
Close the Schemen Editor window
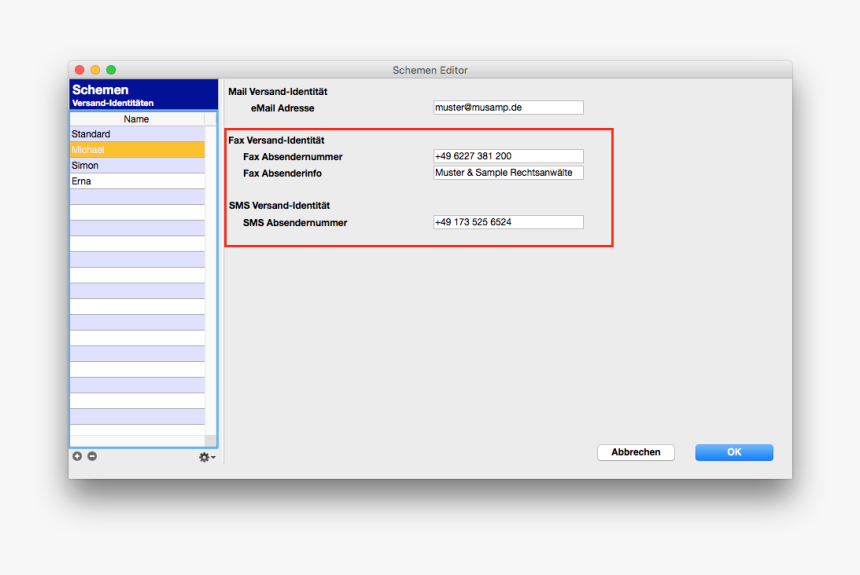coord(80,70)
